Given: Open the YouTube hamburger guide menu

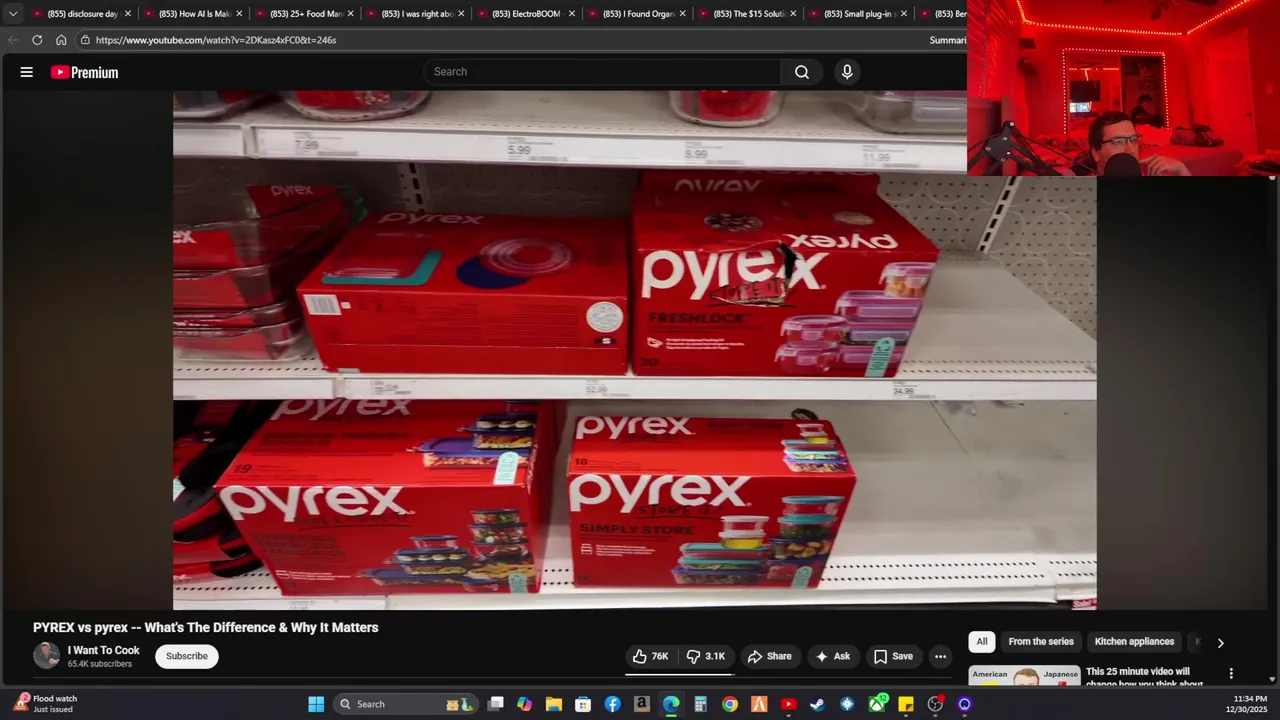Looking at the screenshot, I should point(27,72).
